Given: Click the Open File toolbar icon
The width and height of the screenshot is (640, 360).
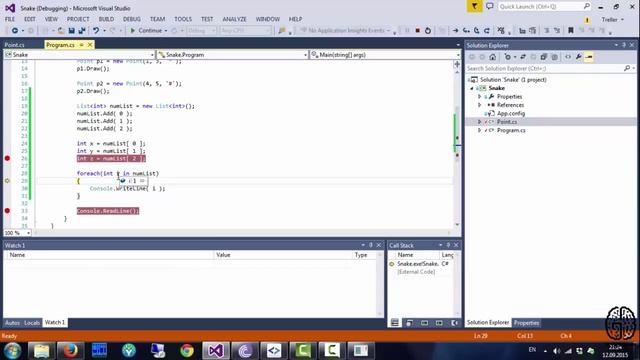Looking at the screenshot, I should 61,31.
